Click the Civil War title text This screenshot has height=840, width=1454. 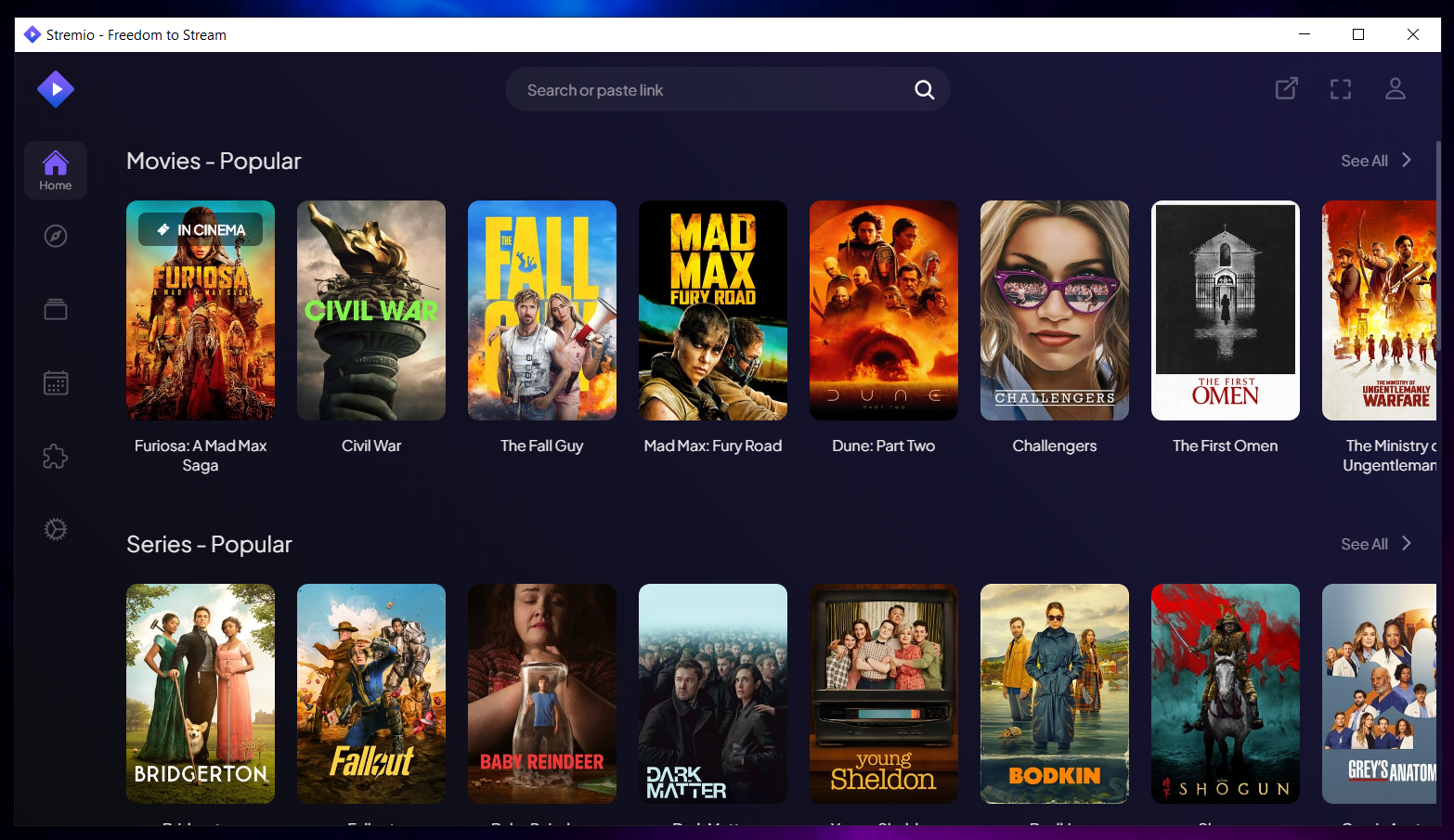tap(371, 446)
